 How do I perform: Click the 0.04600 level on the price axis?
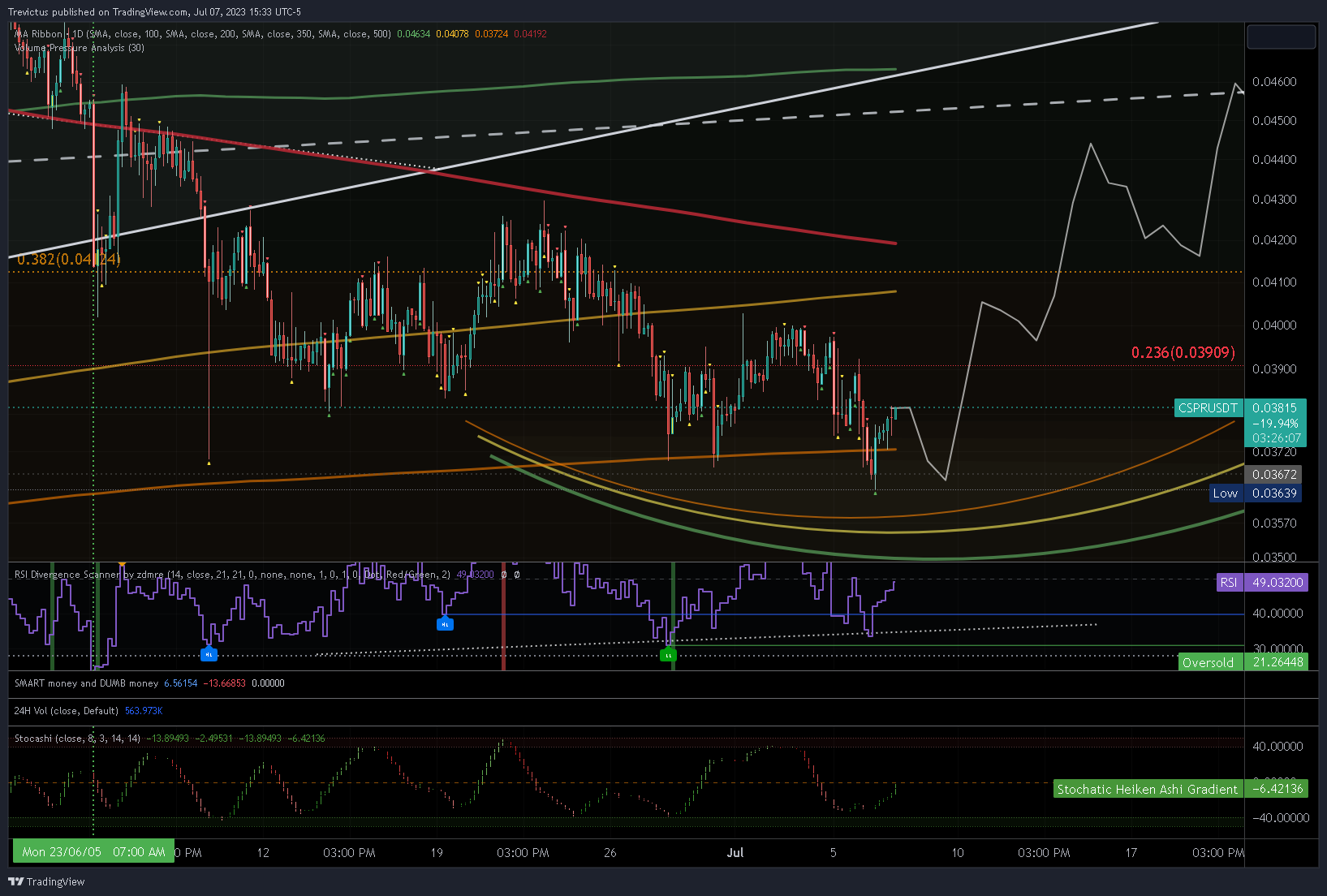pos(1274,82)
